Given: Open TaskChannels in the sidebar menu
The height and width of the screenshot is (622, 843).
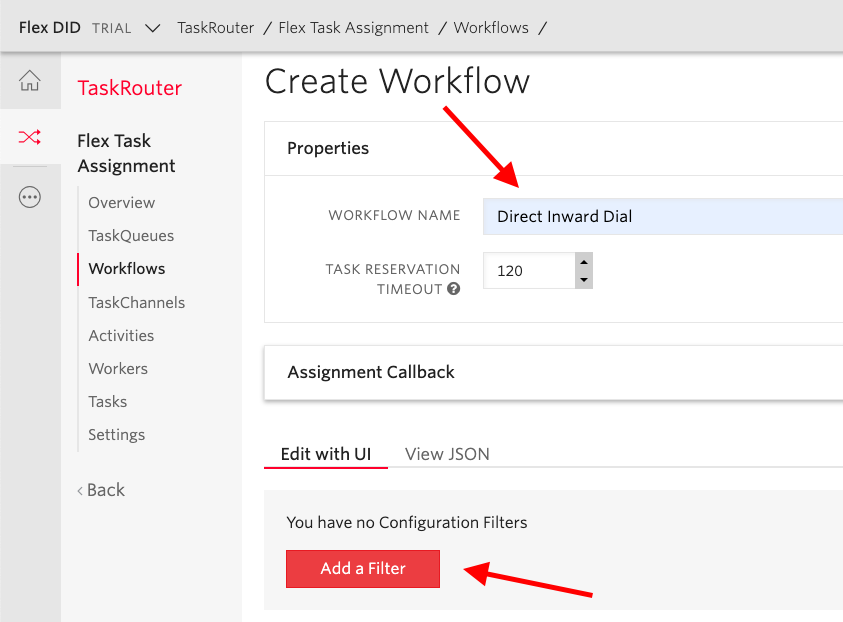Looking at the screenshot, I should (137, 303).
